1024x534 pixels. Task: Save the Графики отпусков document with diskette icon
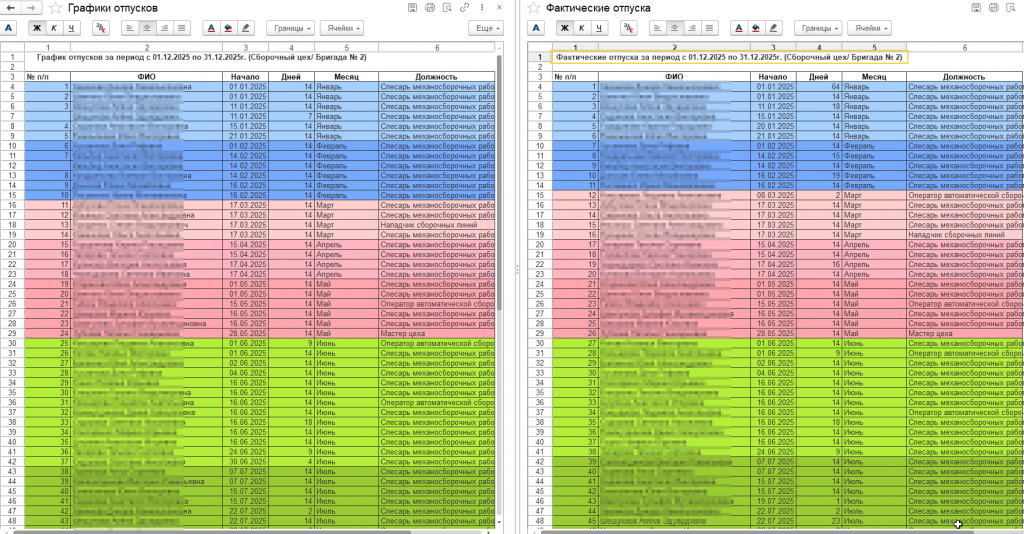pyautogui.click(x=412, y=8)
